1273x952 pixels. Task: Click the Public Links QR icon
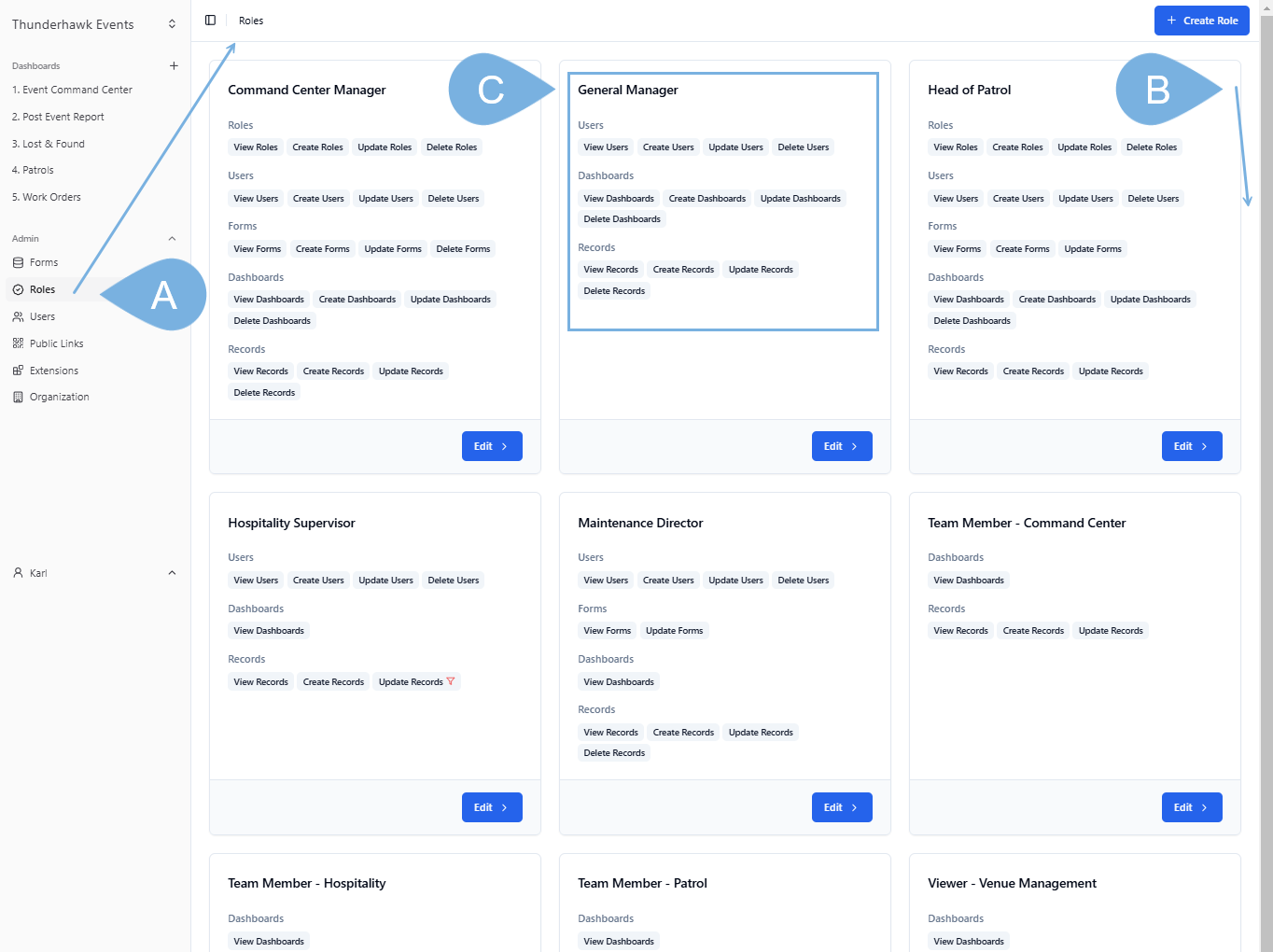click(x=18, y=343)
